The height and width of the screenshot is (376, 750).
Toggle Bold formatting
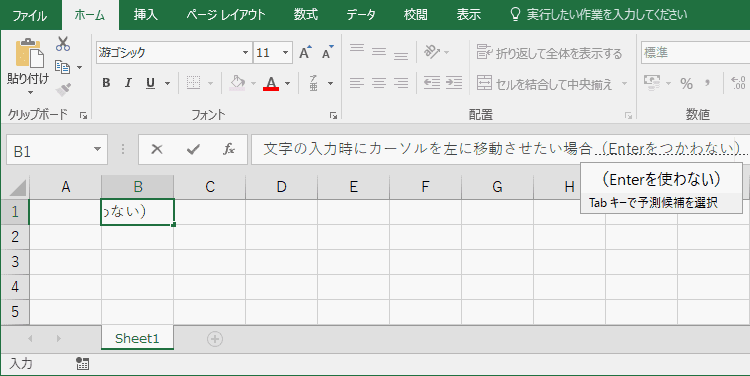click(106, 83)
